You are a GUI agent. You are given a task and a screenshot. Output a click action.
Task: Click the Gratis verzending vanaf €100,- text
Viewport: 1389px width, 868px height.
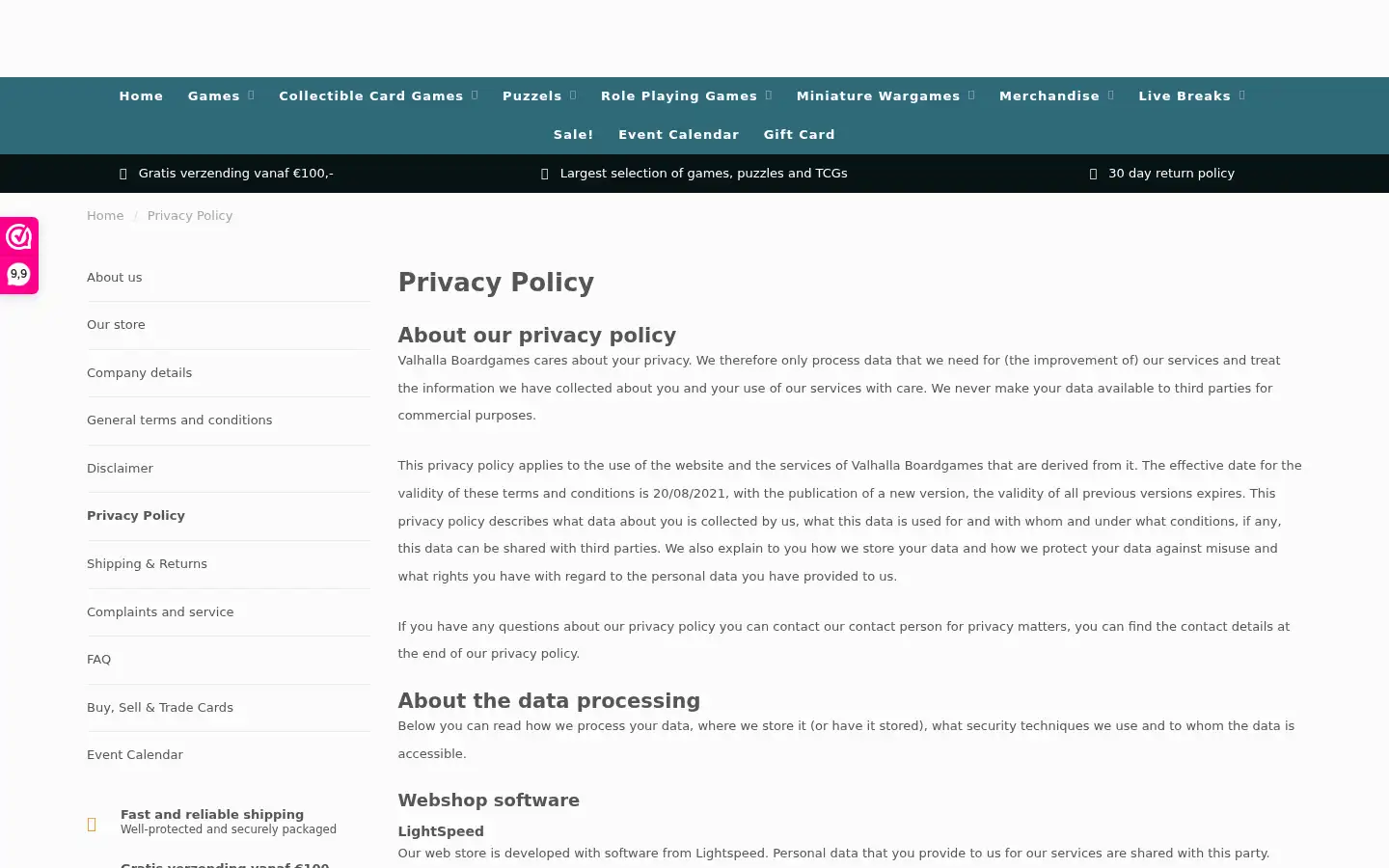(235, 174)
